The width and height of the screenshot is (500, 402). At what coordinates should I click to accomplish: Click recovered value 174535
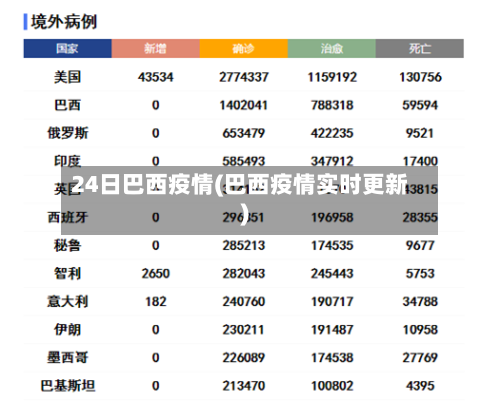[x=332, y=246]
